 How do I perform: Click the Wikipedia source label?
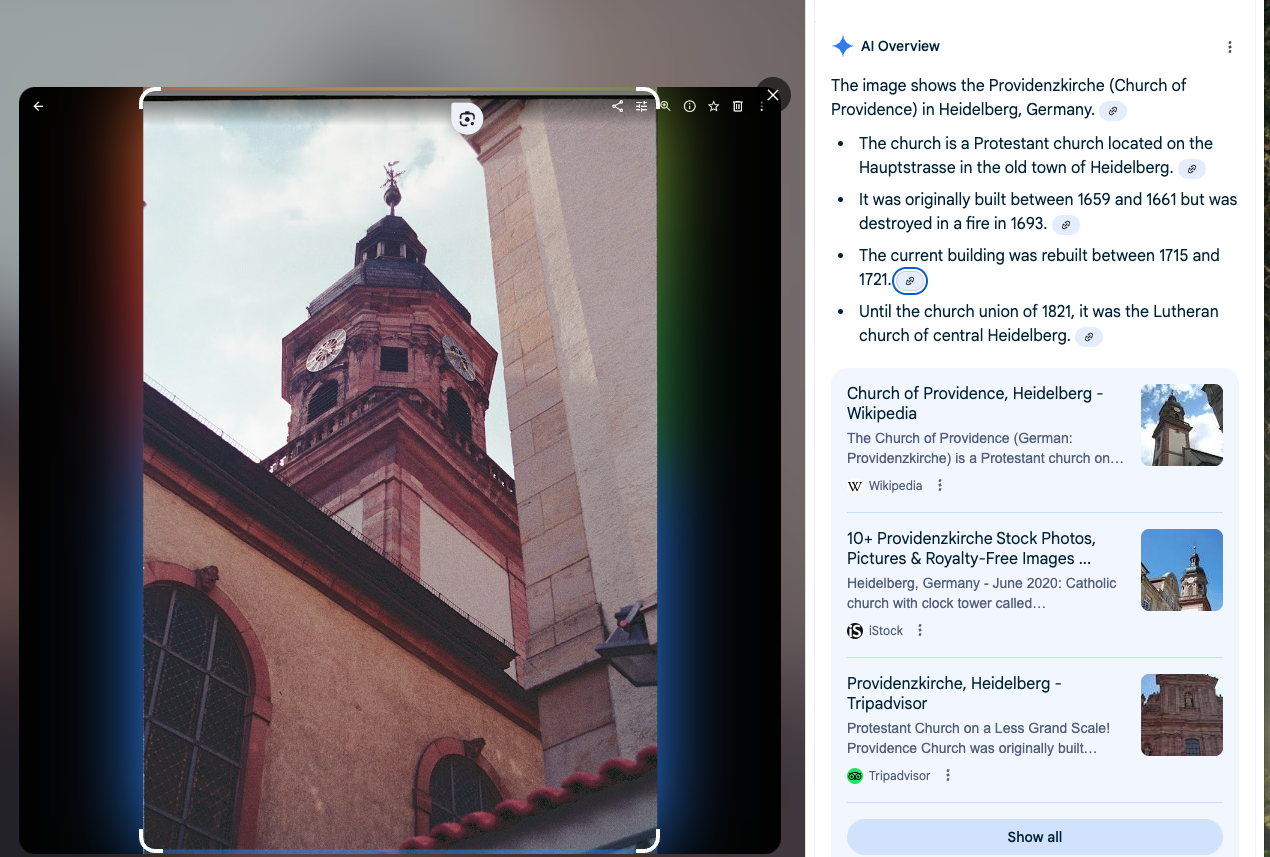coord(896,486)
